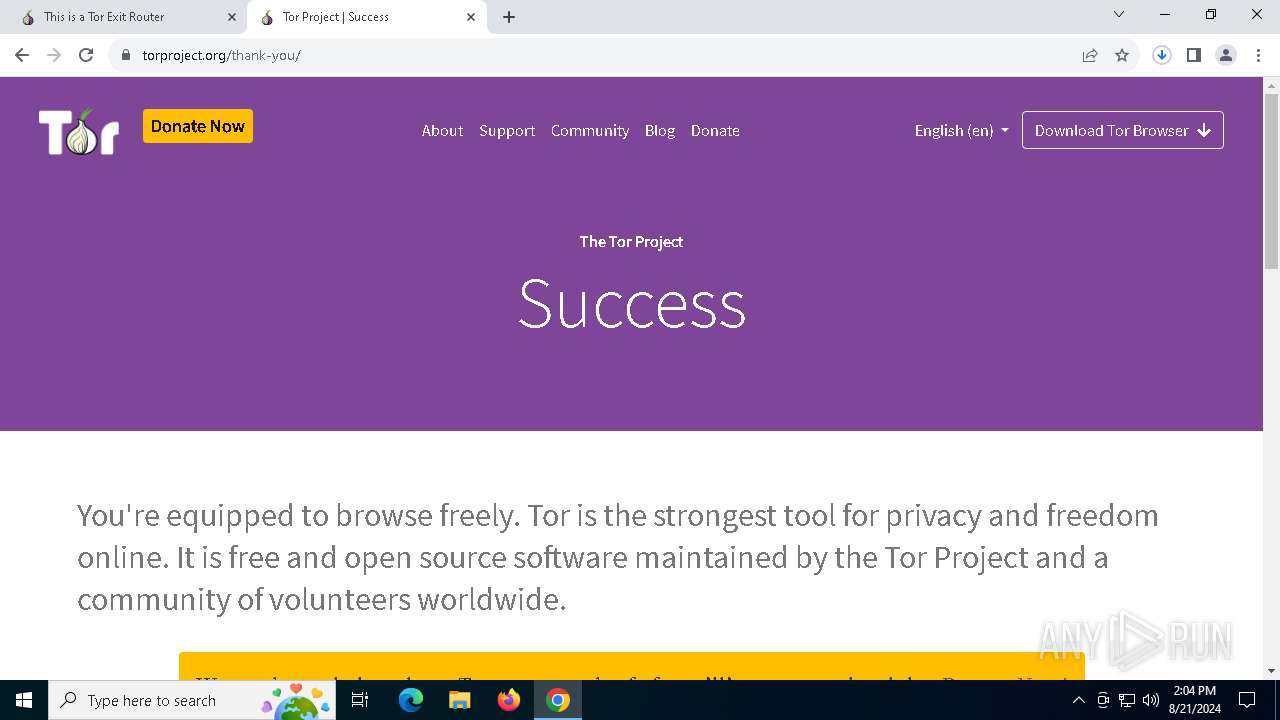Open a new browser tab
This screenshot has height=720, width=1280.
[509, 17]
